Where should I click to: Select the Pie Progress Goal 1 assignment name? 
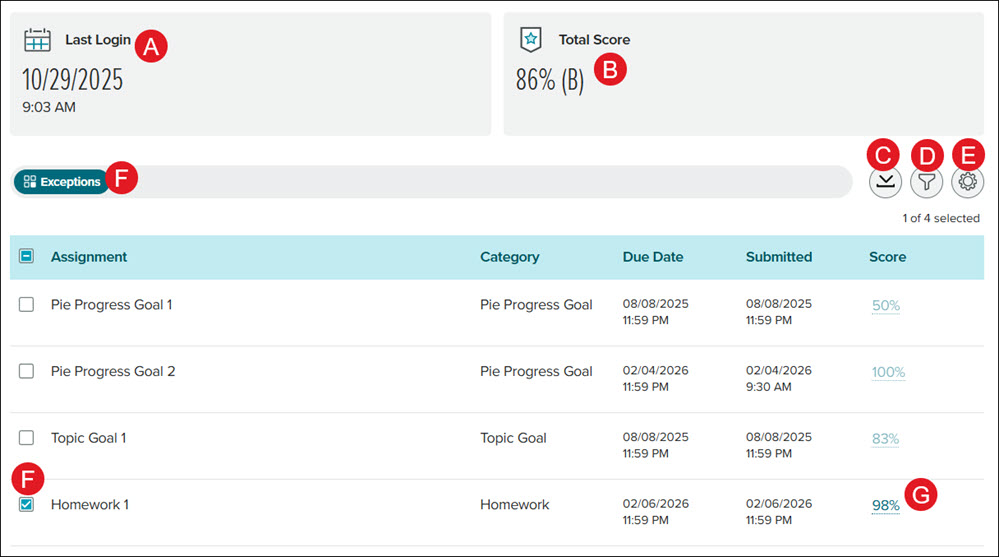coord(112,305)
